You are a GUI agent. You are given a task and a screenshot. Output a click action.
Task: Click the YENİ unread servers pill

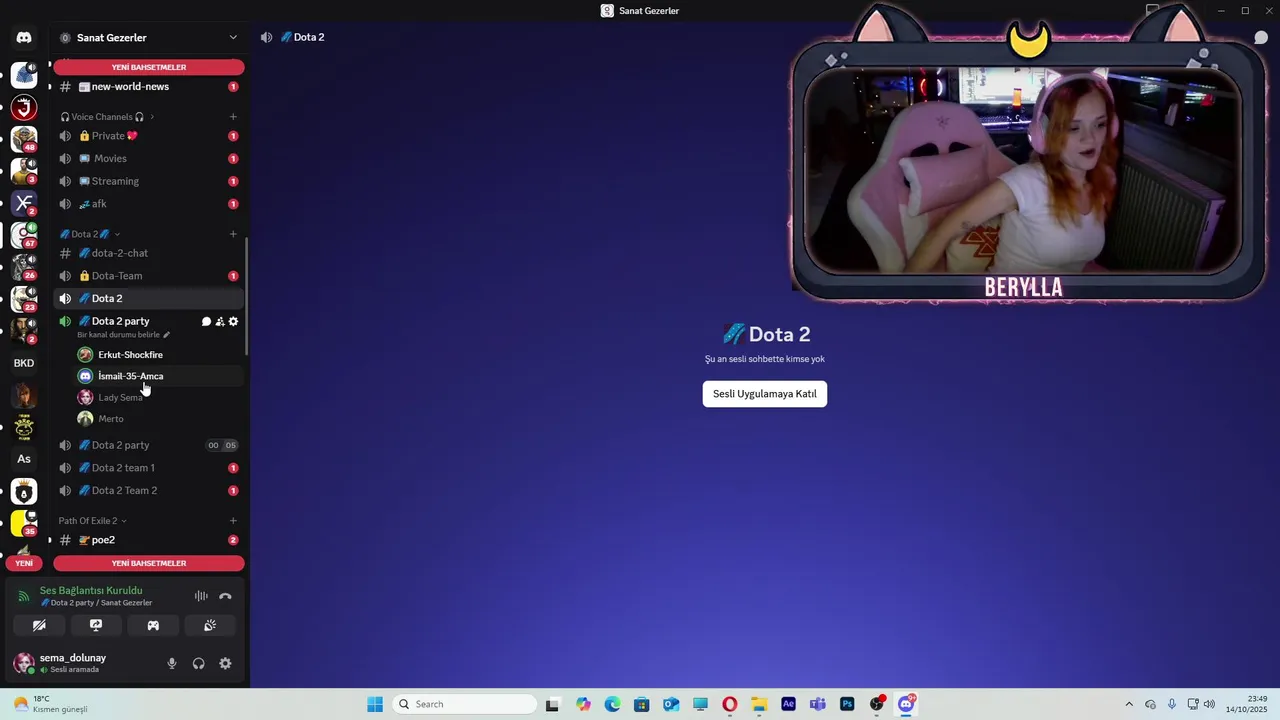[x=24, y=563]
